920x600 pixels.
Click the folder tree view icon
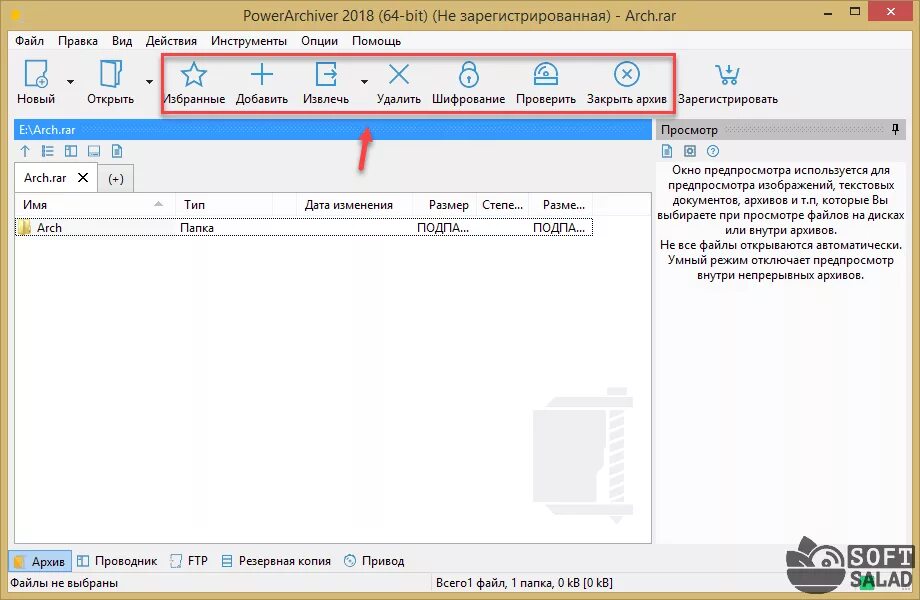click(x=48, y=151)
